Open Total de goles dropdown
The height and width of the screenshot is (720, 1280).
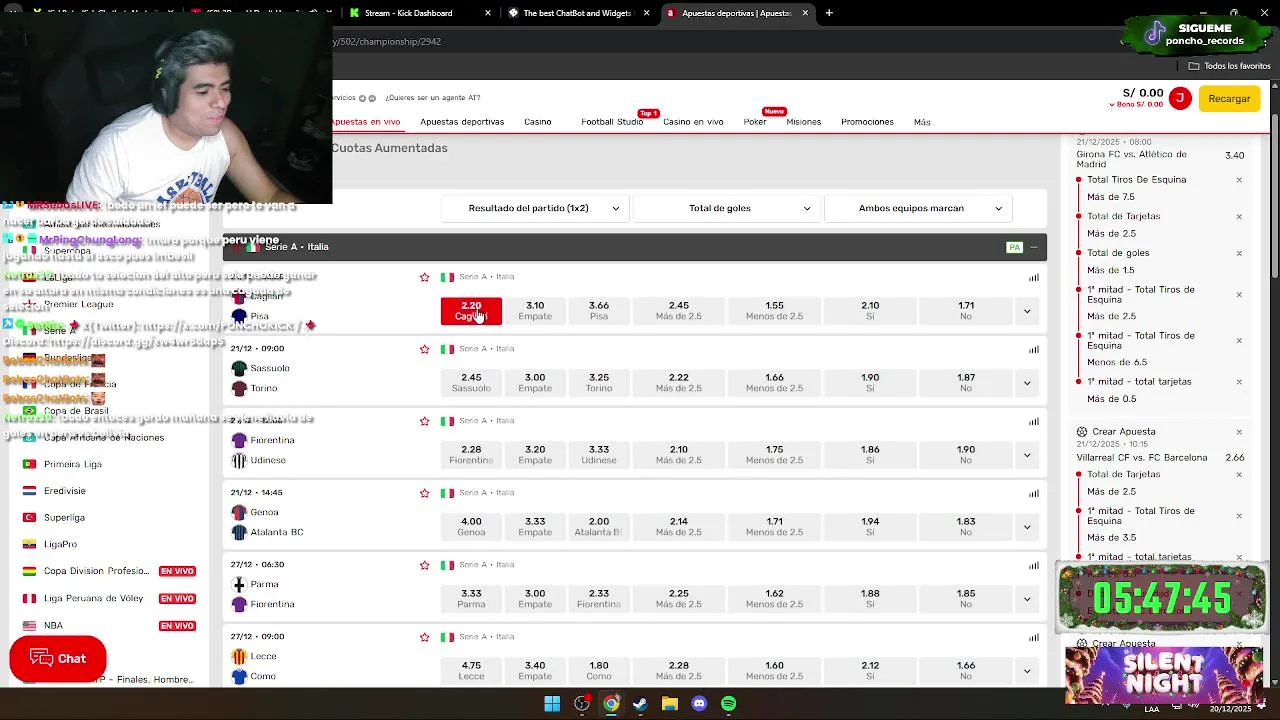click(727, 208)
